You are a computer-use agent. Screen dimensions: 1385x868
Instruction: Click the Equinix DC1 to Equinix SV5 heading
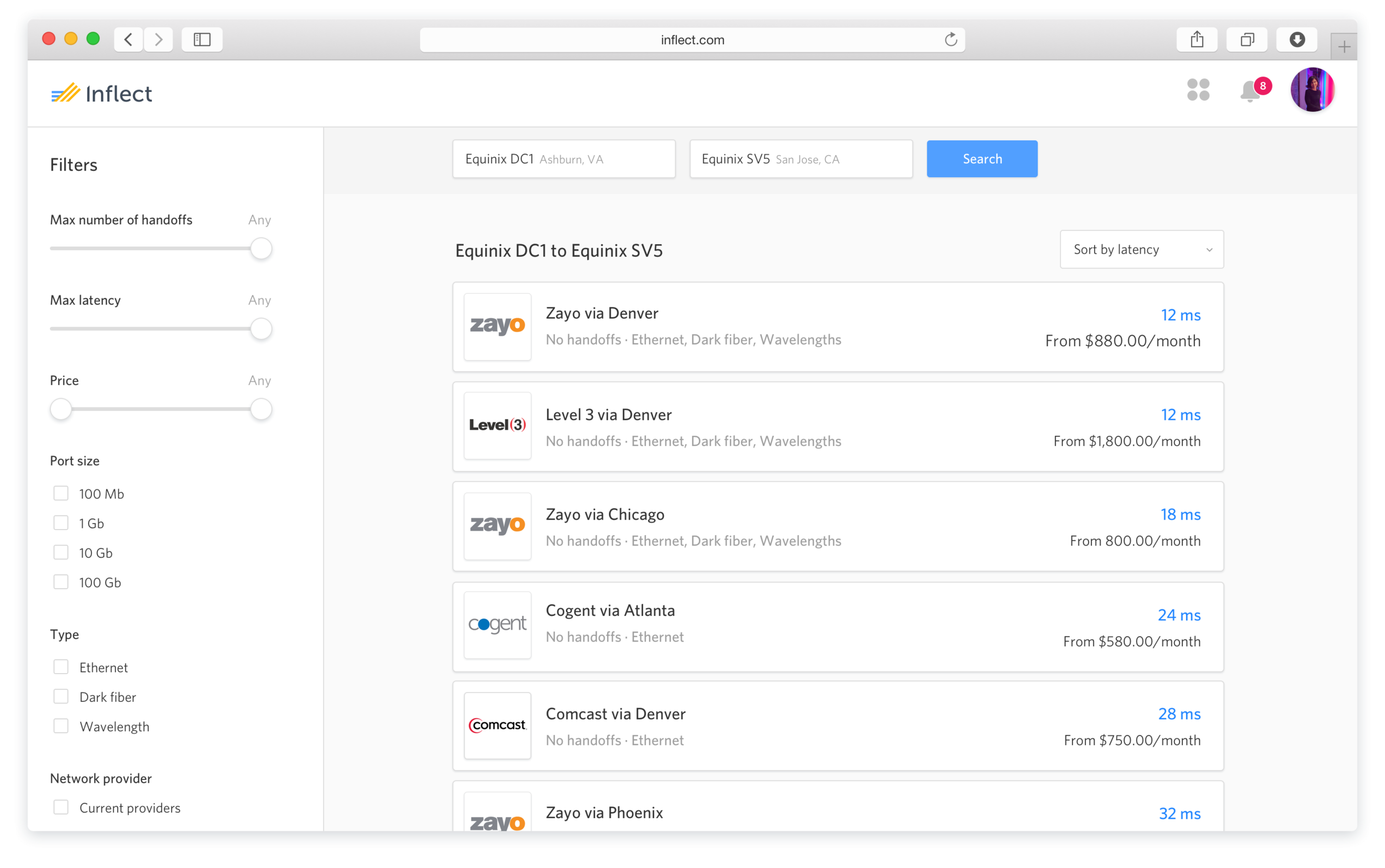click(558, 251)
